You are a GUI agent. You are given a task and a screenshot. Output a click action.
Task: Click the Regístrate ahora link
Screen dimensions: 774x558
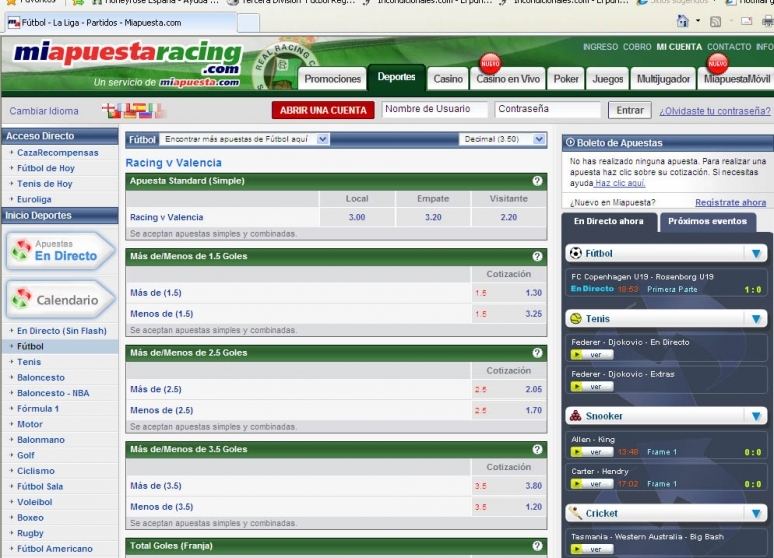coord(731,202)
